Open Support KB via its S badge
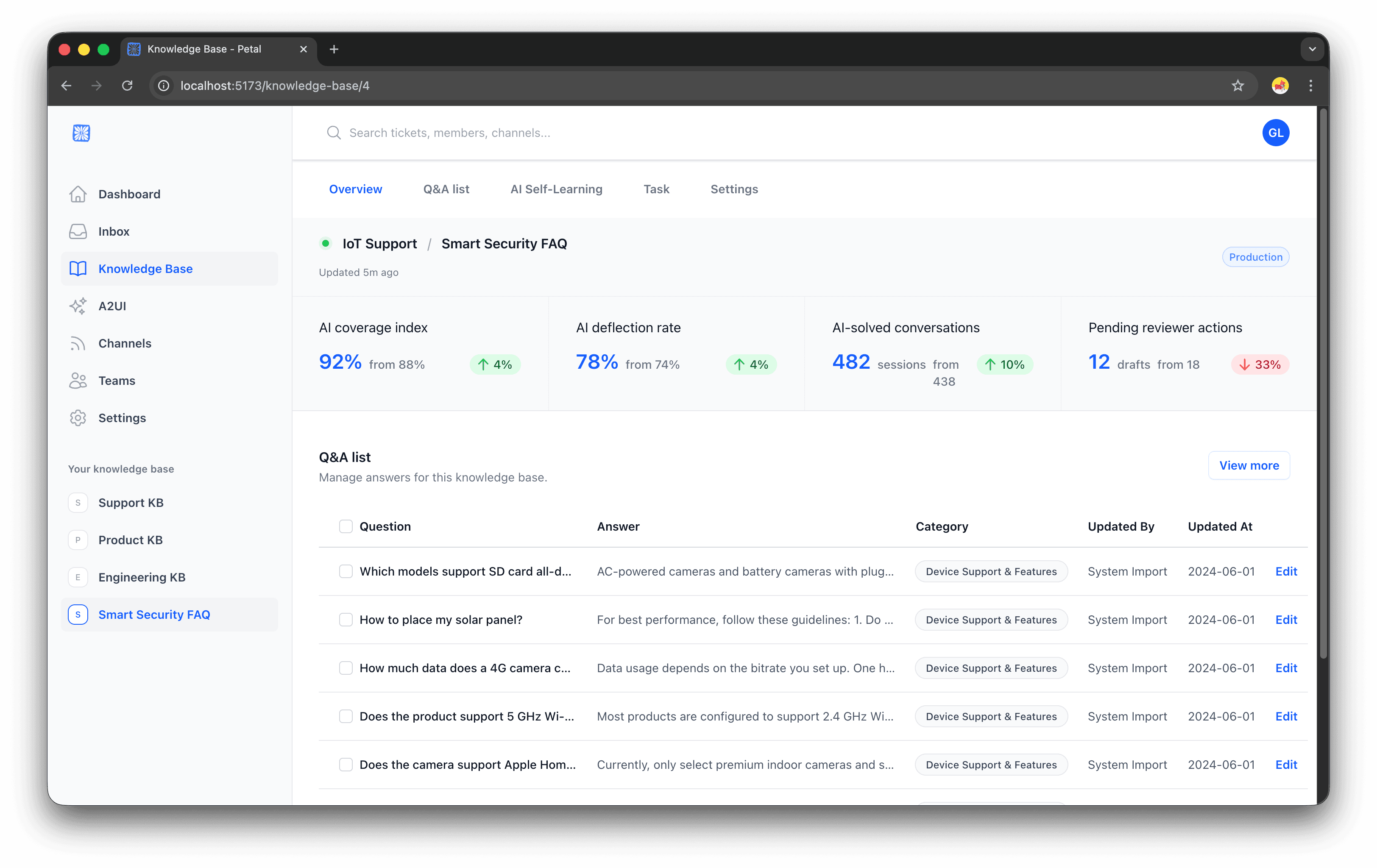The width and height of the screenshot is (1377, 868). [78, 503]
